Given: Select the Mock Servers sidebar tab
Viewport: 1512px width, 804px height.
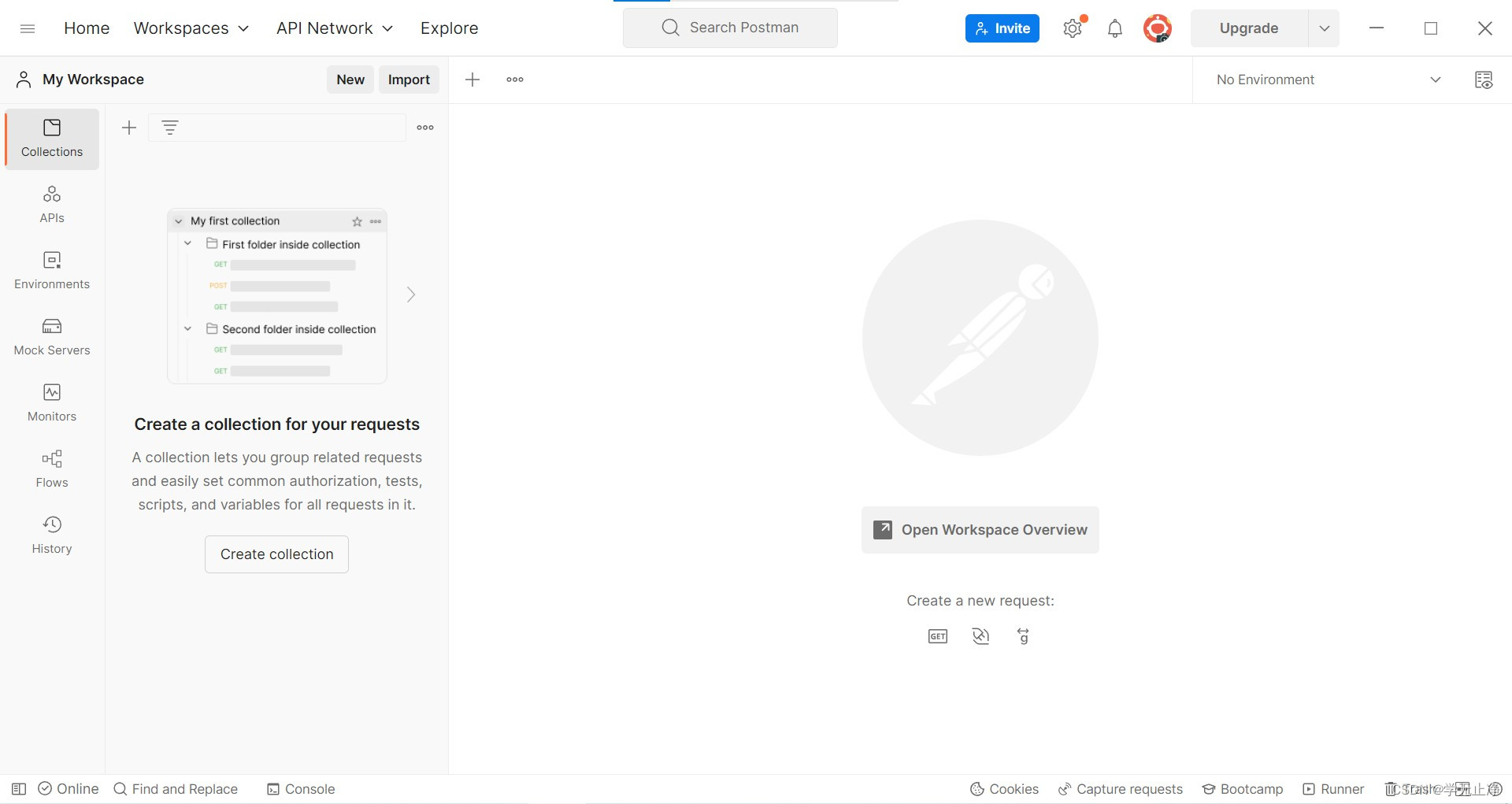Looking at the screenshot, I should tap(52, 337).
